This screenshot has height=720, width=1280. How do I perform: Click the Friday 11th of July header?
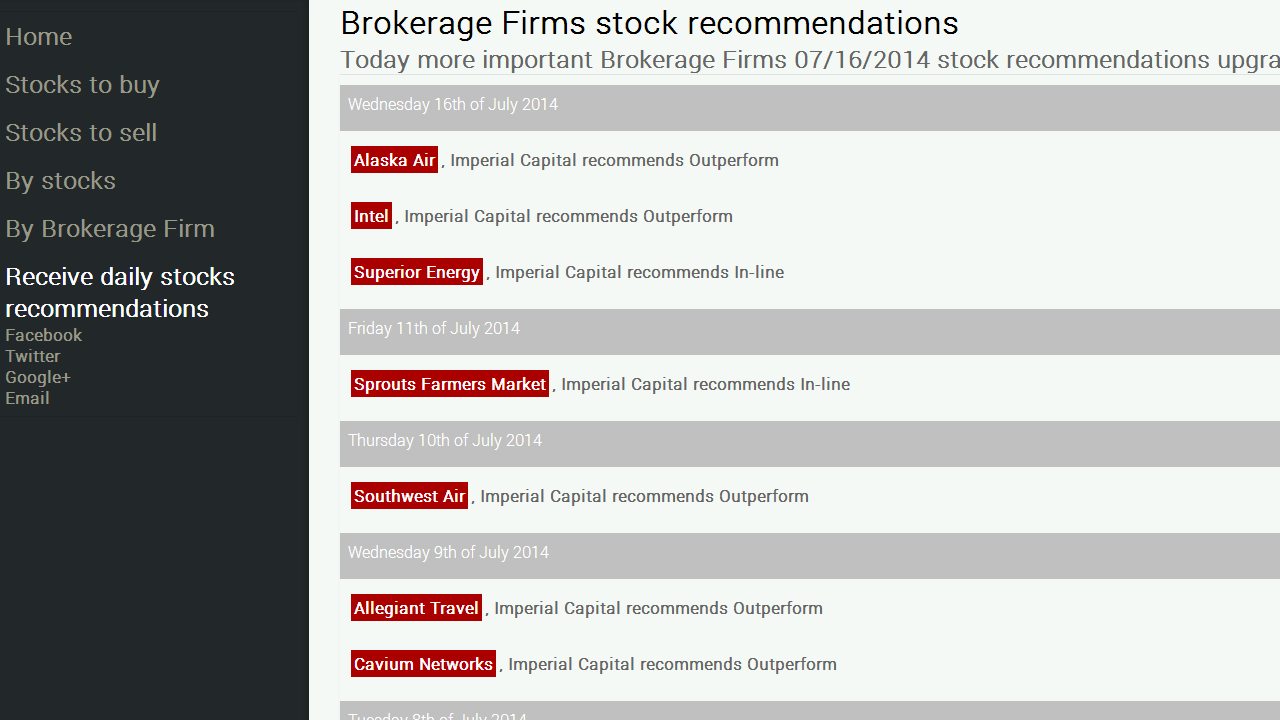pyautogui.click(x=433, y=328)
